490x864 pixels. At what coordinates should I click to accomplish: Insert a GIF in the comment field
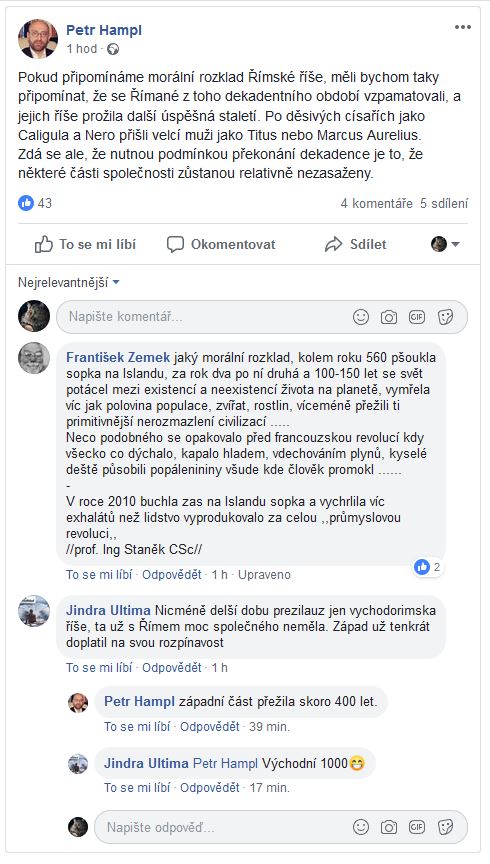point(417,317)
